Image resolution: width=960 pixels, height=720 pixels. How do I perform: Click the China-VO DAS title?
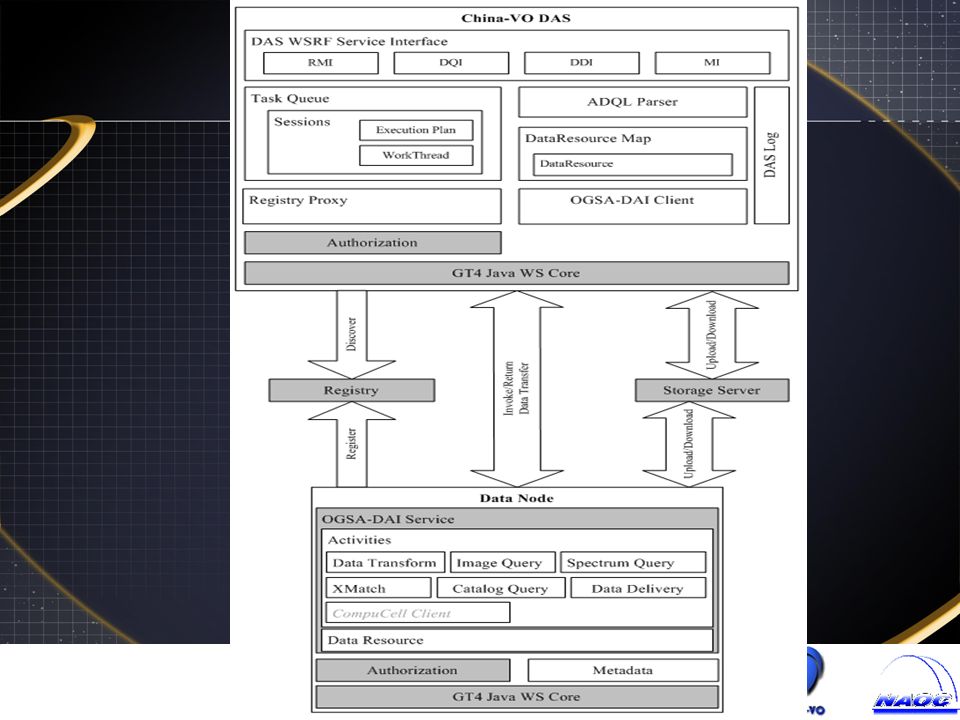coord(516,18)
